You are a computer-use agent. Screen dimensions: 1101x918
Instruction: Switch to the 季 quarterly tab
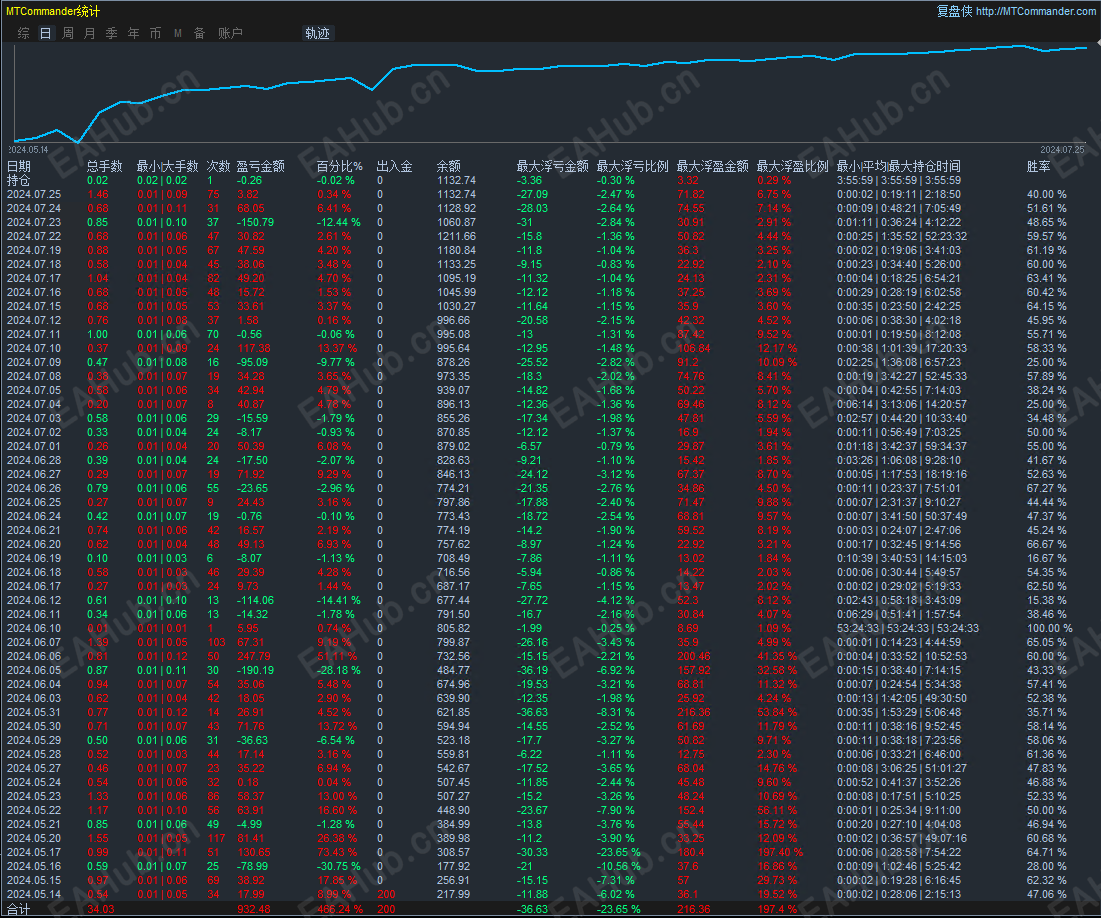point(112,33)
